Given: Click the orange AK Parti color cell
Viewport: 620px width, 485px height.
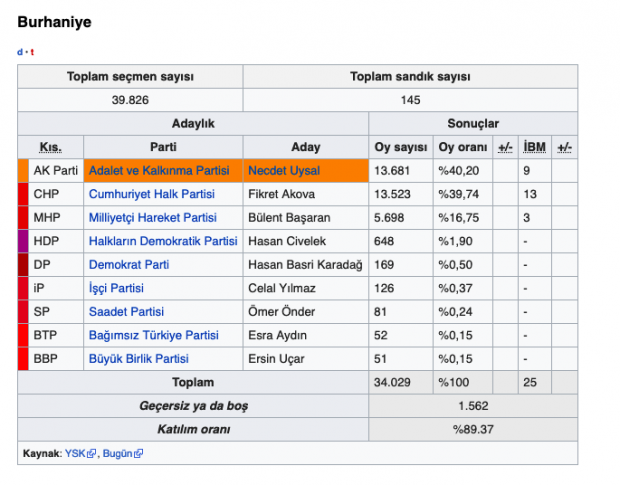Looking at the screenshot, I should 23,170.
